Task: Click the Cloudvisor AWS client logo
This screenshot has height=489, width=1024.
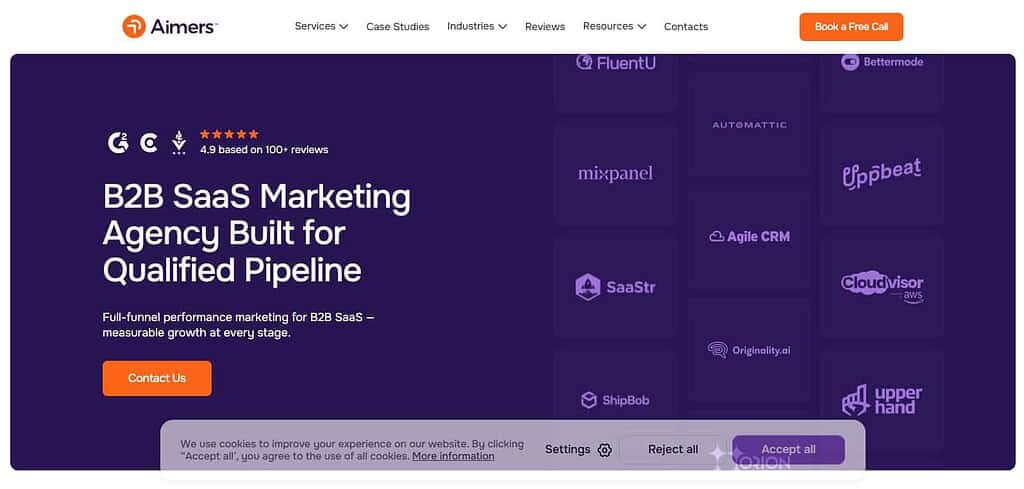Action: (x=882, y=287)
